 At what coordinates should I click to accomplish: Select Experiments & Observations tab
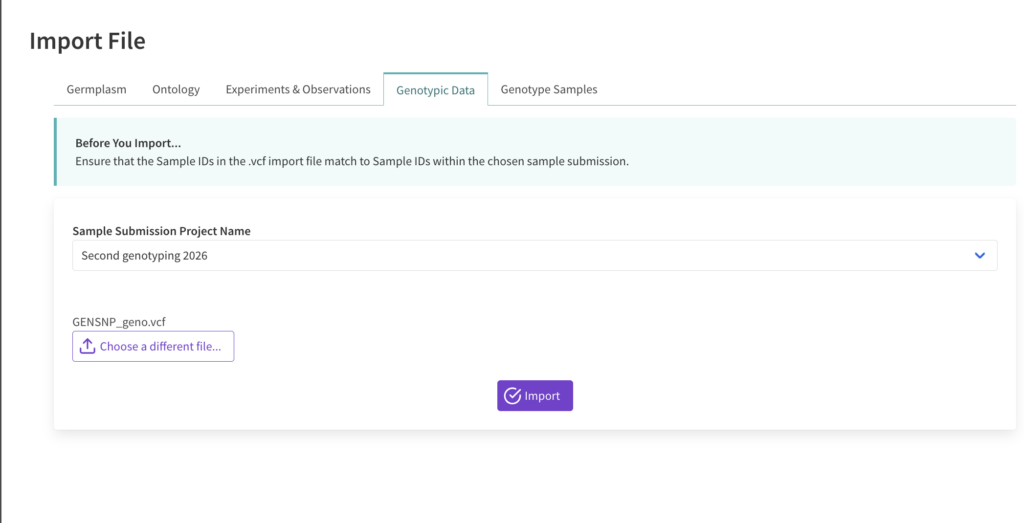coord(298,89)
